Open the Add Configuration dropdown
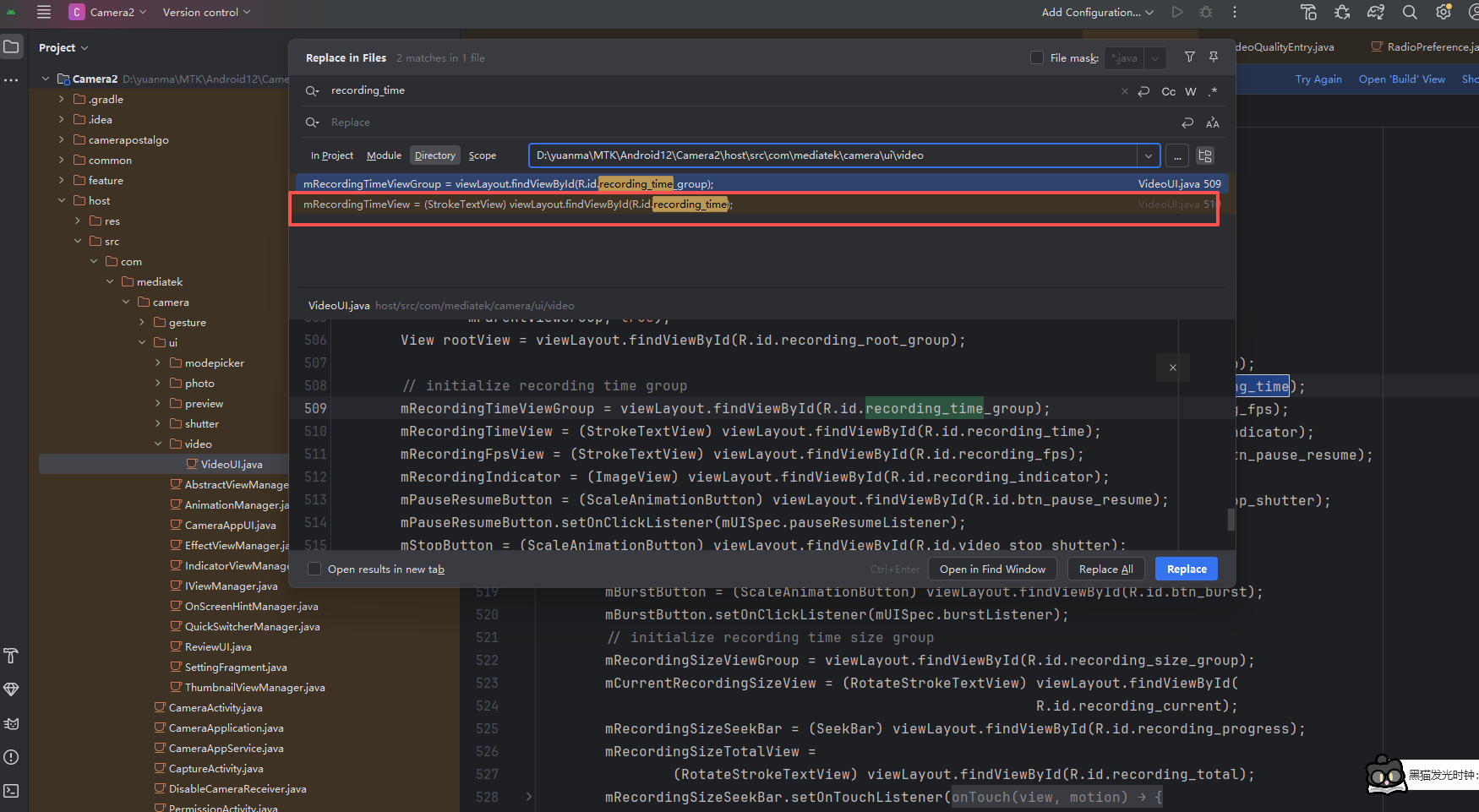The height and width of the screenshot is (812, 1479). 1098,12
